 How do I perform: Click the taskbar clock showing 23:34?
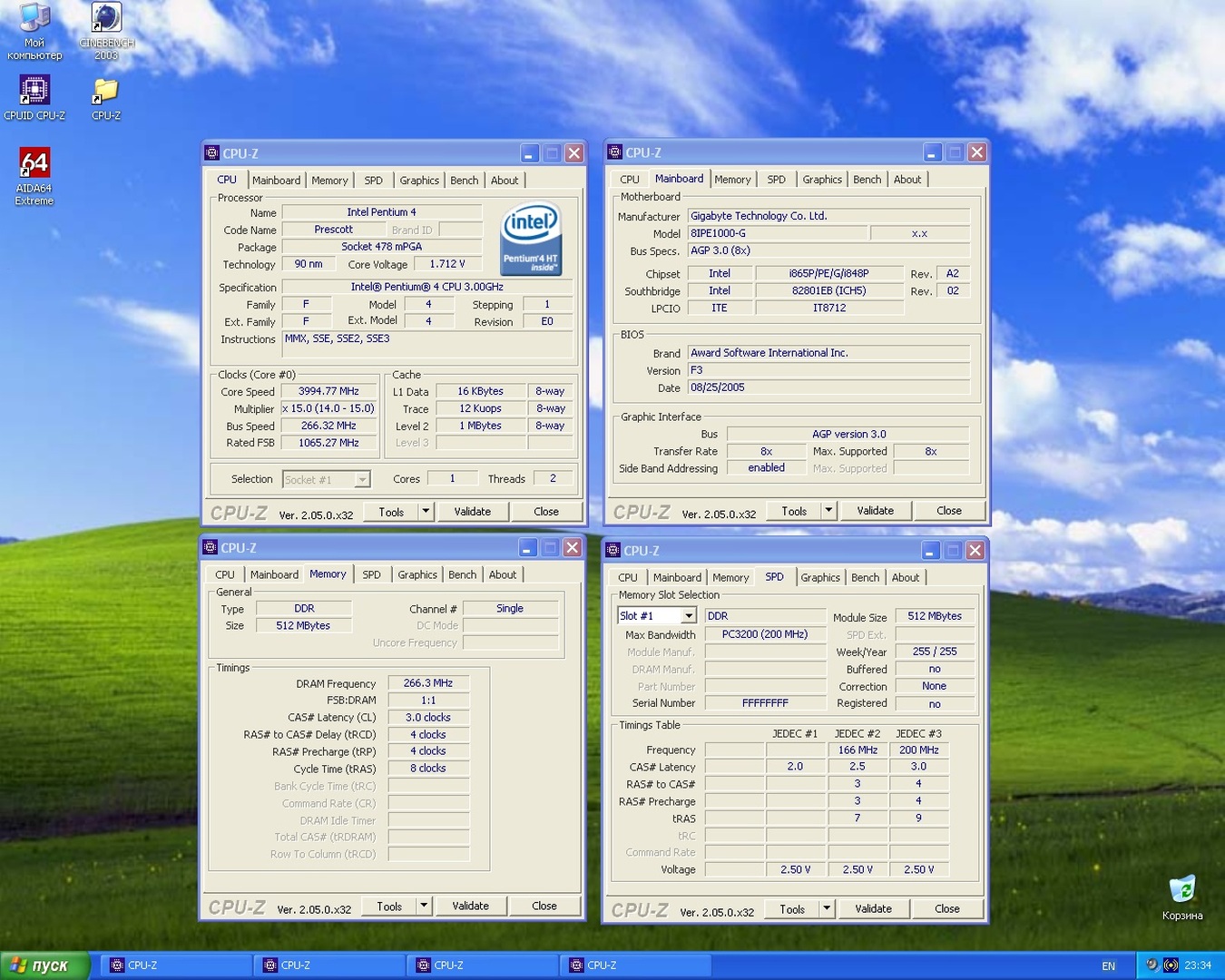[1198, 965]
